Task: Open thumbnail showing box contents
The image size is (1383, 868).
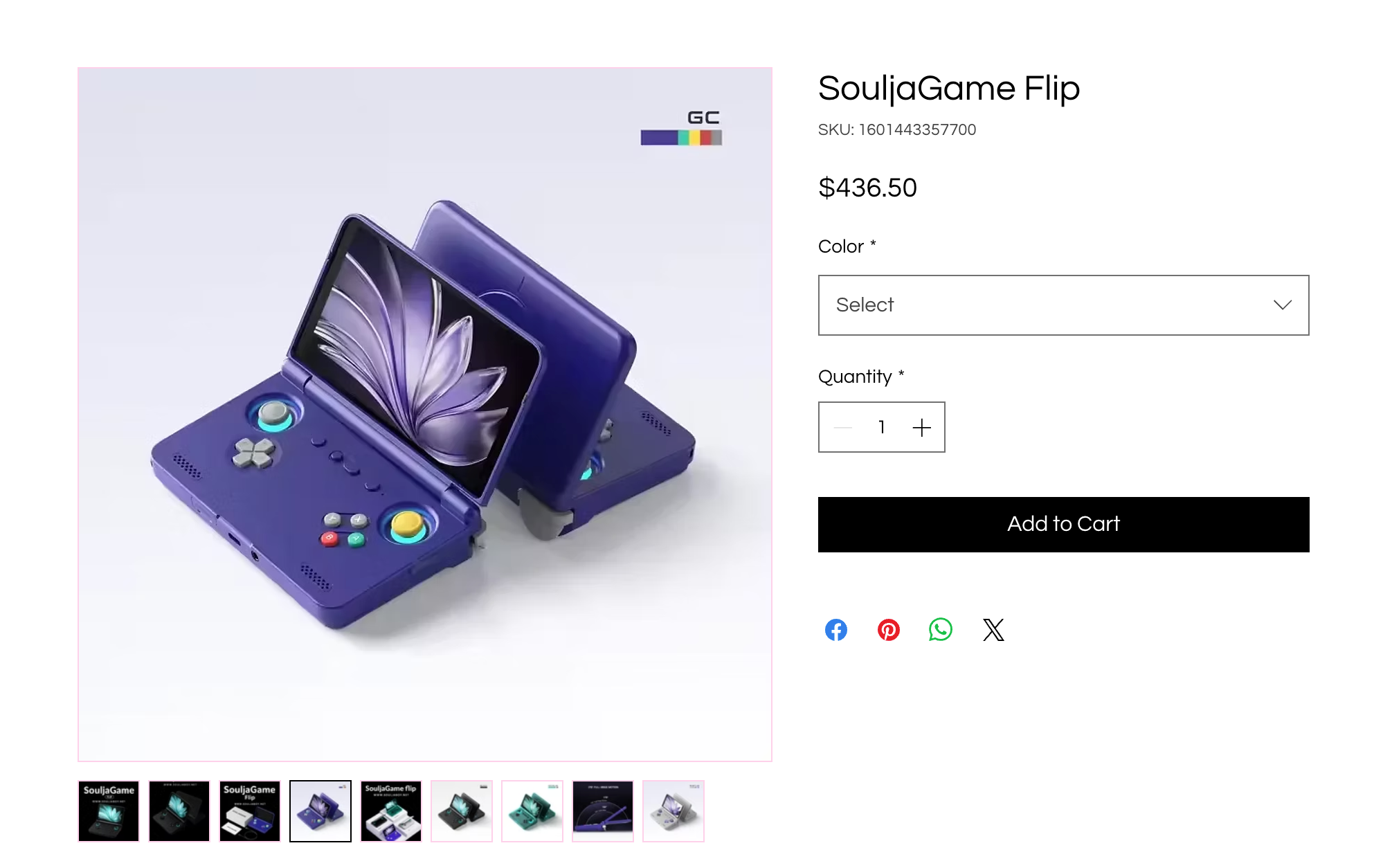Action: (250, 811)
